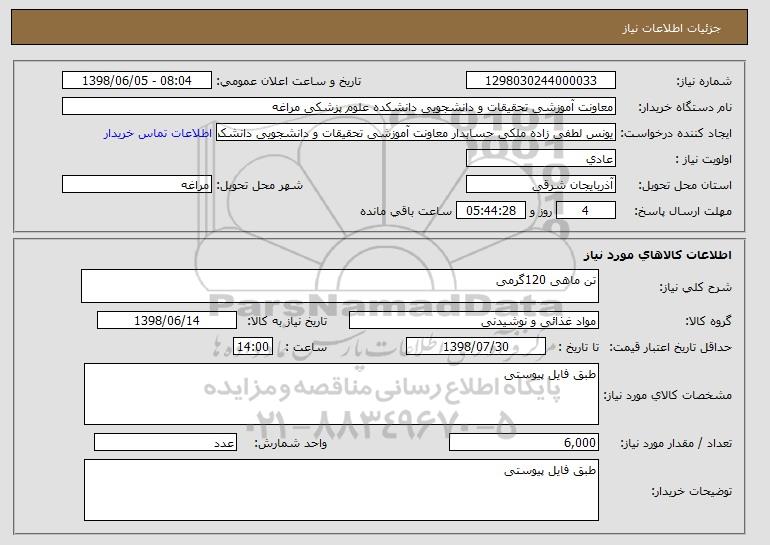Click the تاریخ نیاز به کالا field 1398/06/14
This screenshot has width=770, height=545.
(x=167, y=321)
